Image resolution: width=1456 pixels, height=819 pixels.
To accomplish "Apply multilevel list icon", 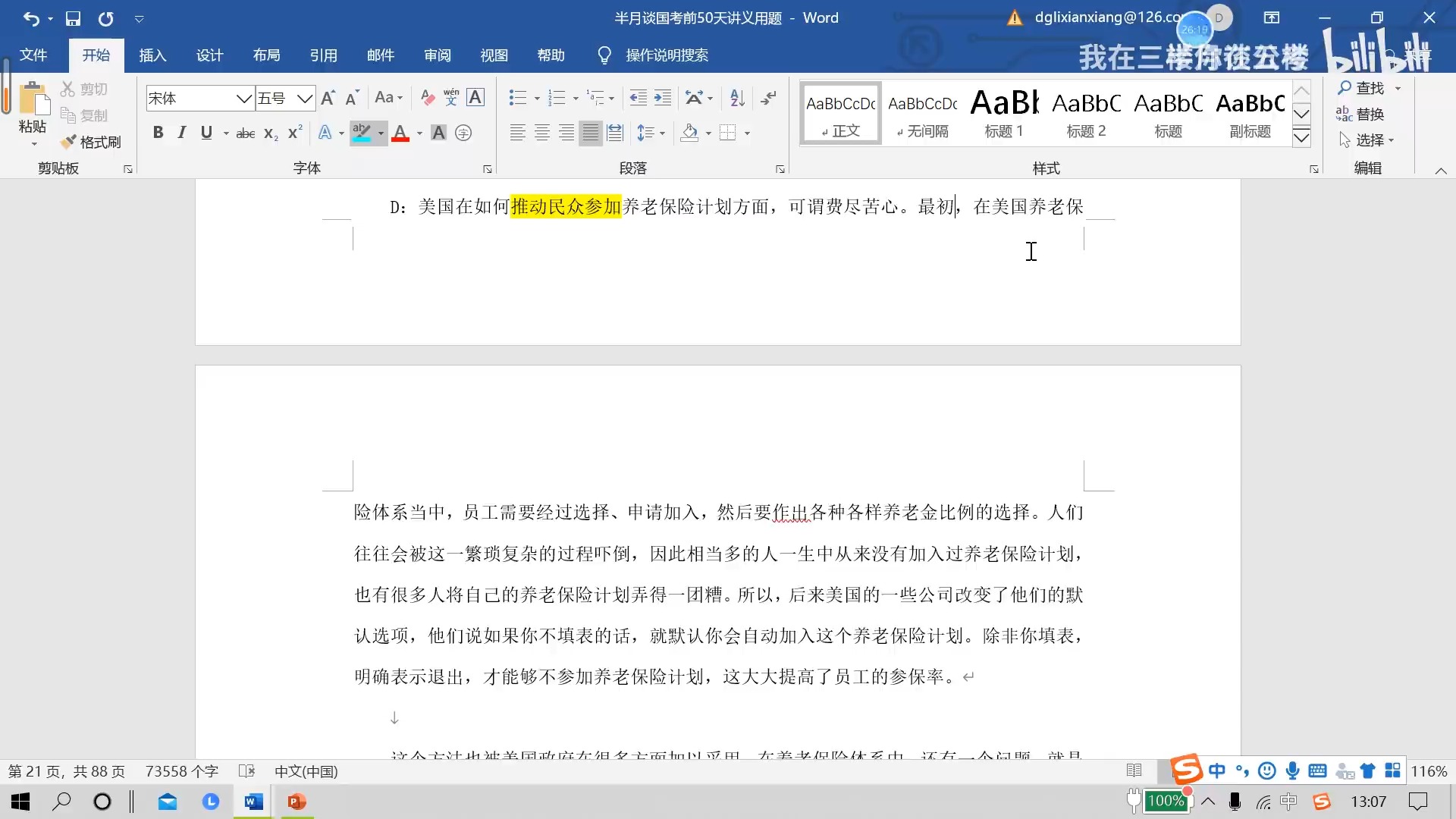I will tap(596, 97).
